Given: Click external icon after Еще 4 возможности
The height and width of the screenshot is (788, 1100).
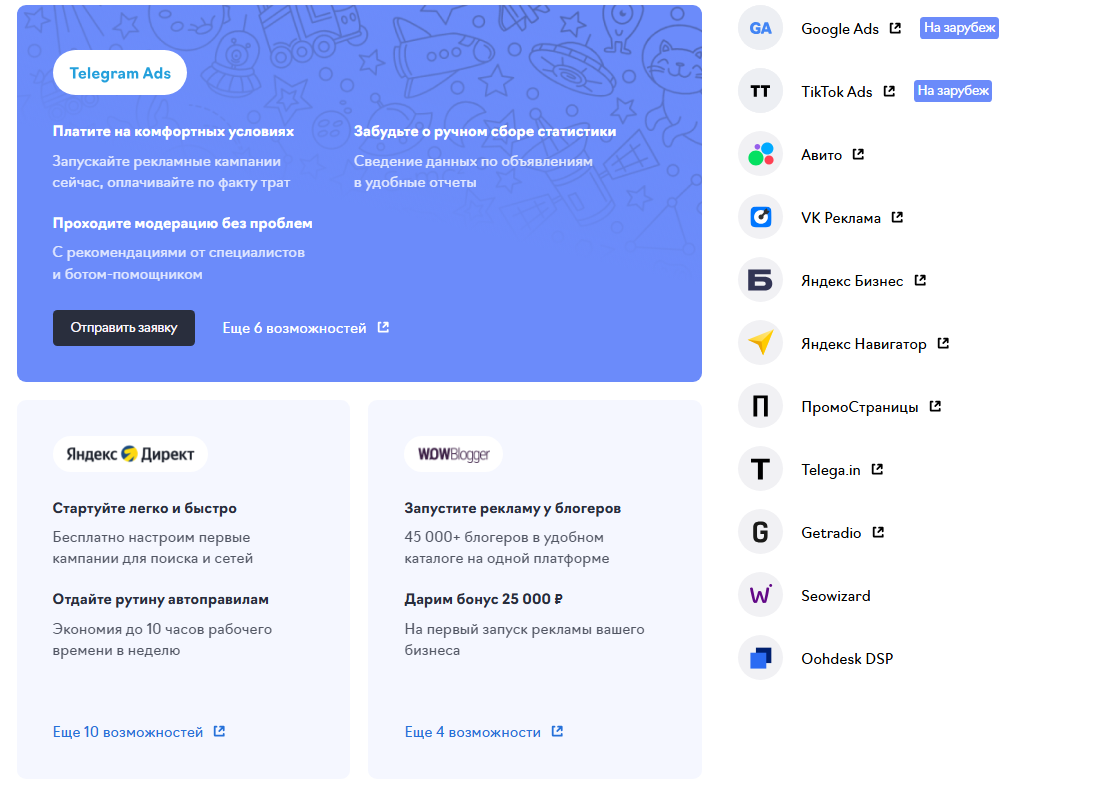Looking at the screenshot, I should click(557, 731).
